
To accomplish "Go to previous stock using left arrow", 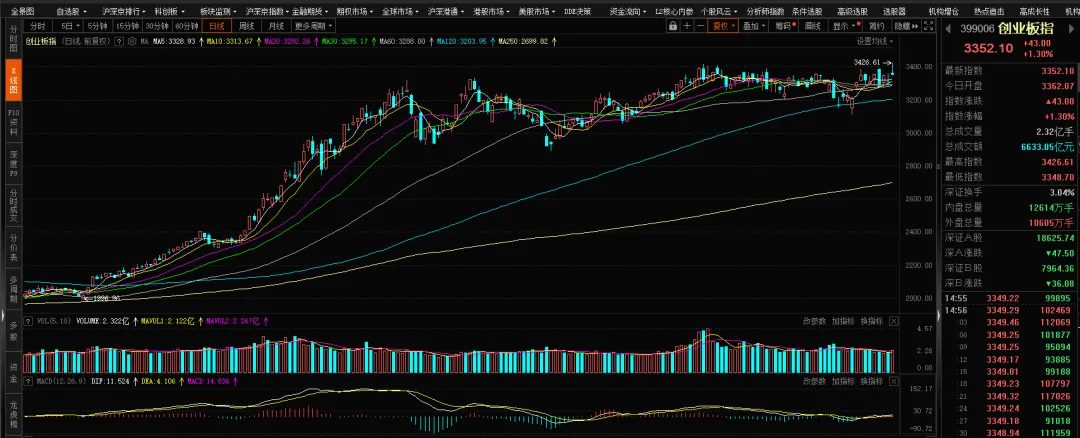I will (948, 28).
